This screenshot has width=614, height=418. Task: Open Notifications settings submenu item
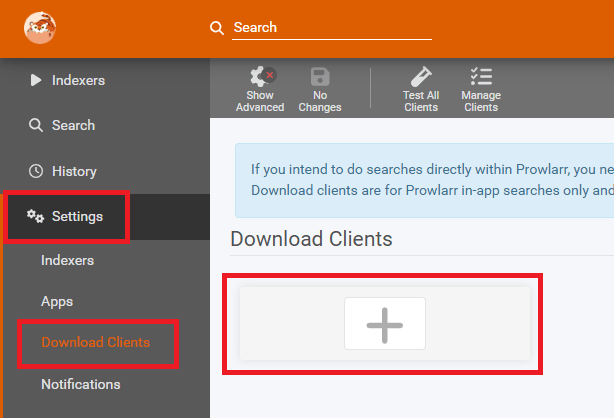pyautogui.click(x=81, y=384)
